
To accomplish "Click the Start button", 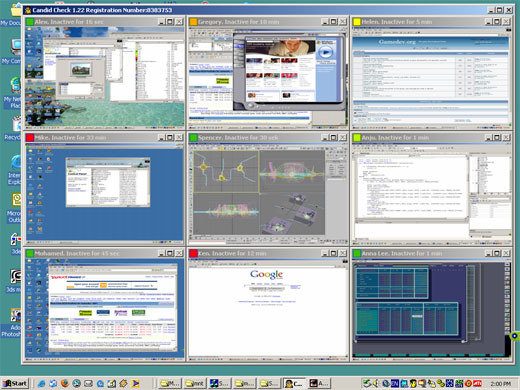I will (15, 383).
